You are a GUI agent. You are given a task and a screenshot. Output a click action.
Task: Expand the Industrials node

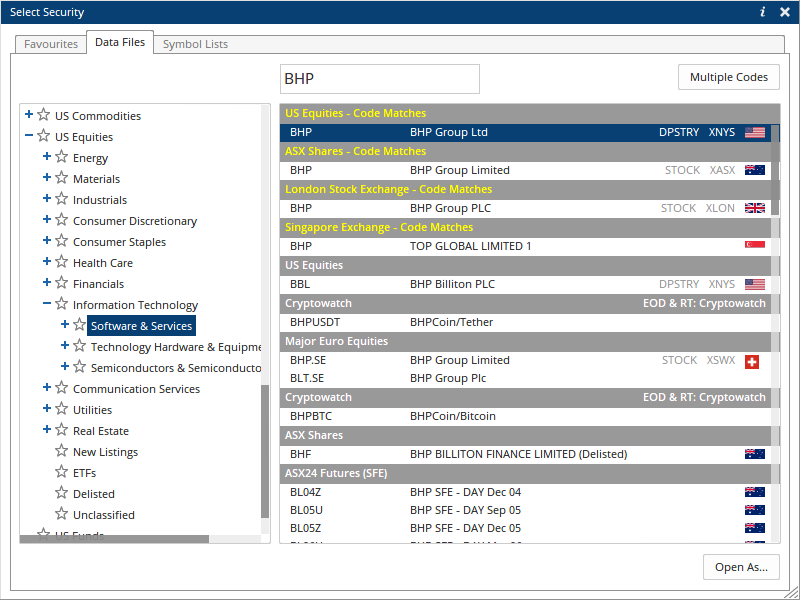[x=47, y=198]
